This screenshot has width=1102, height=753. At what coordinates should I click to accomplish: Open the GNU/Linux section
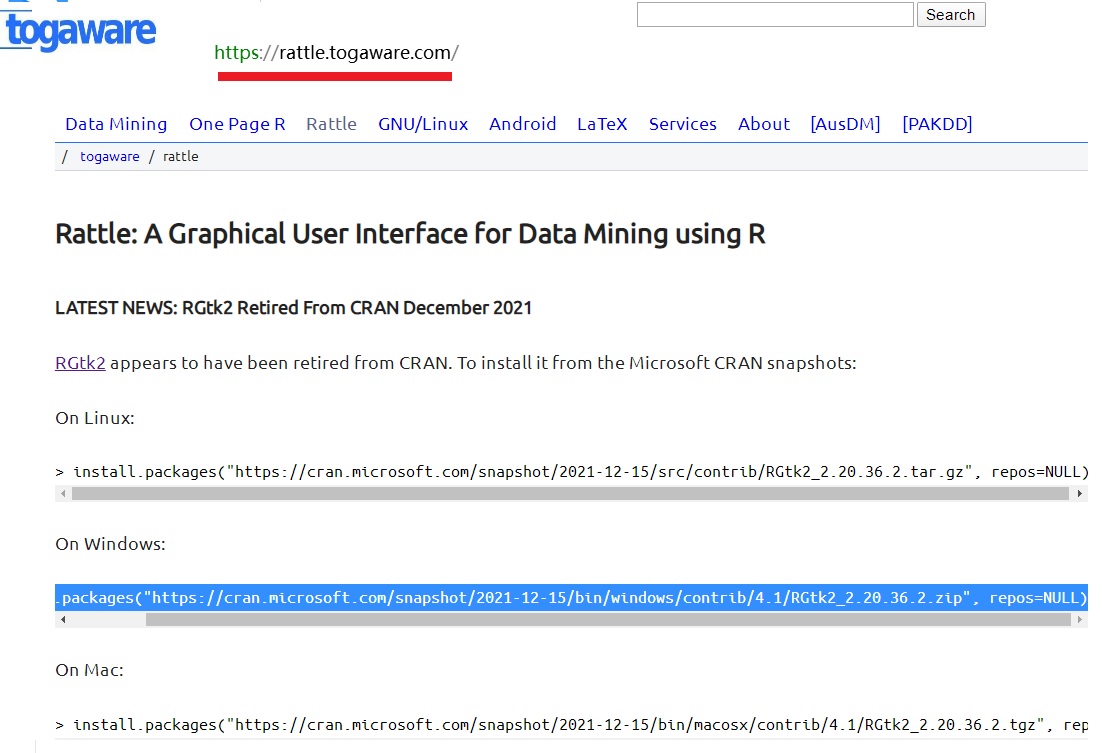(x=423, y=124)
